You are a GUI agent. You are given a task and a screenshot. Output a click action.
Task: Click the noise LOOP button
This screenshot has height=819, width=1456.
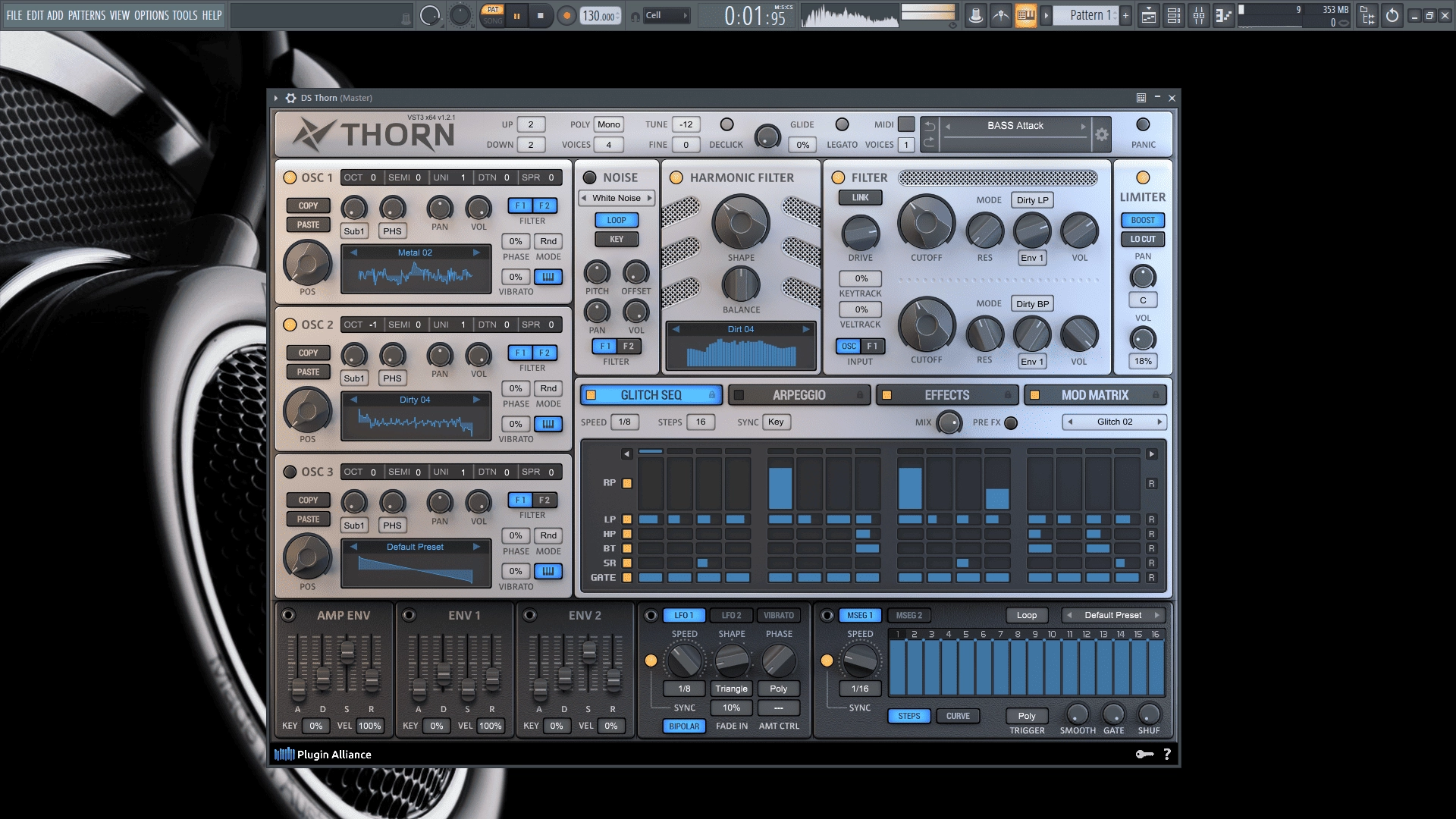(x=617, y=221)
